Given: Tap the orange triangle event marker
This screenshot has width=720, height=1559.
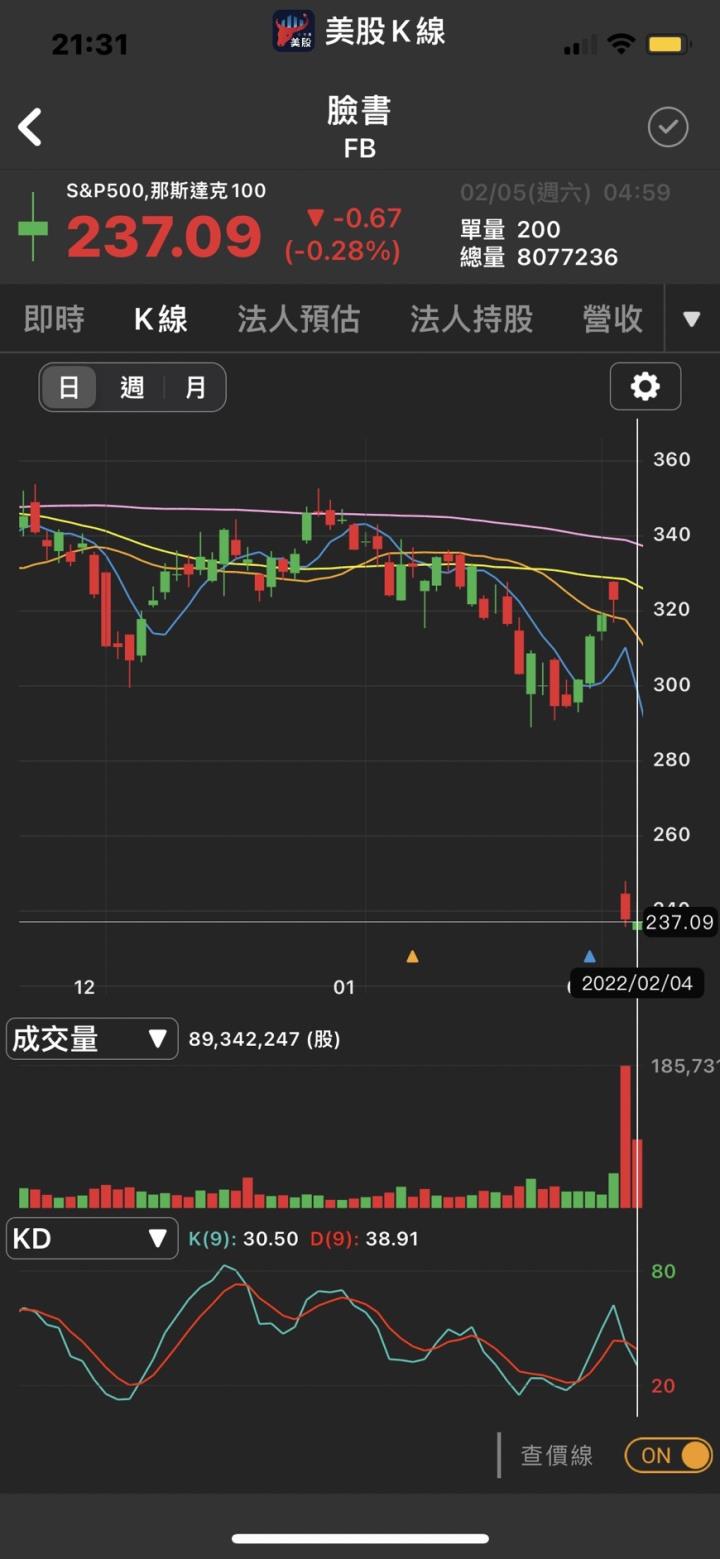Looking at the screenshot, I should [412, 956].
